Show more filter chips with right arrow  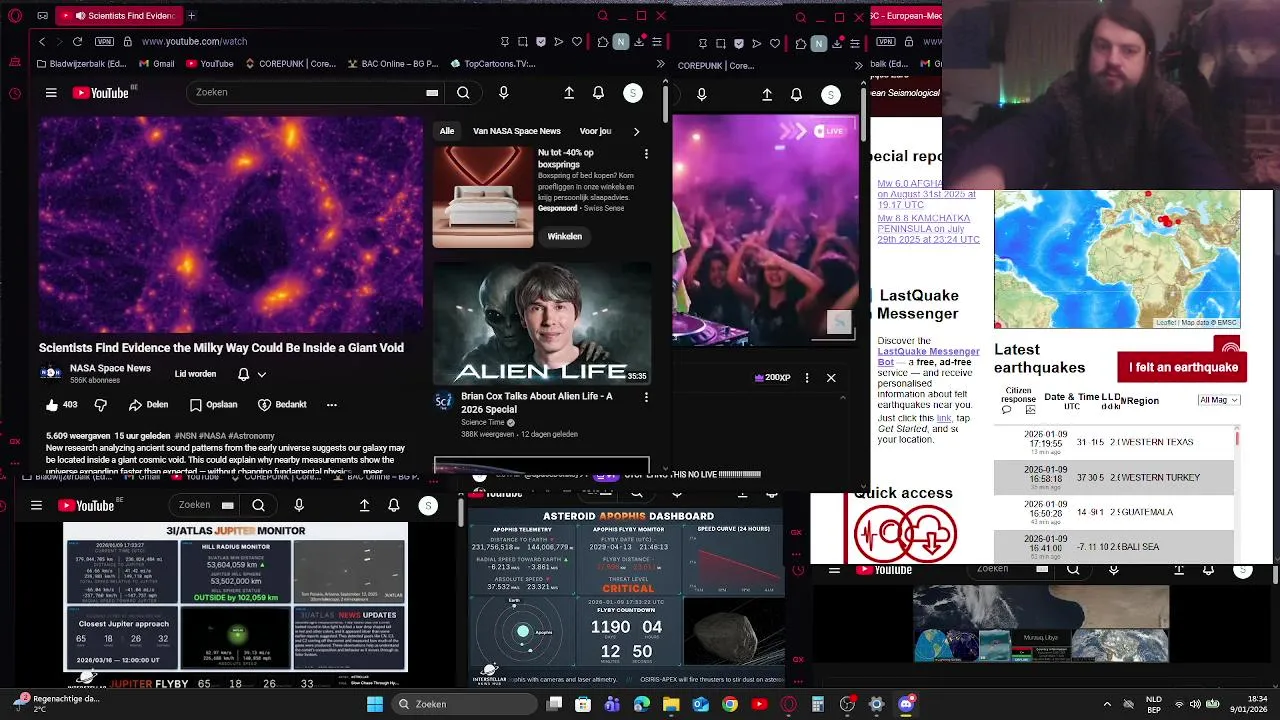click(x=636, y=131)
